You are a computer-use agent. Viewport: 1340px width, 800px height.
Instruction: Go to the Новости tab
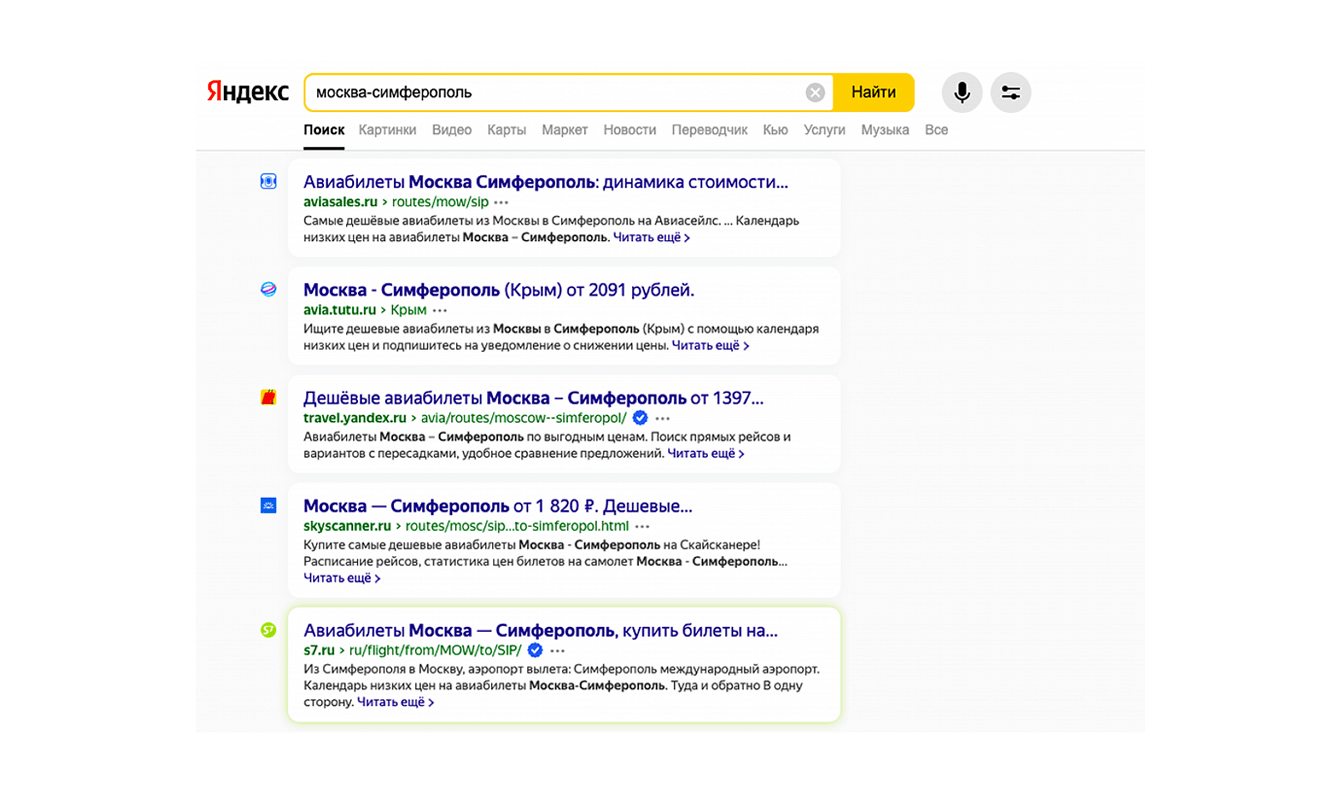pos(630,130)
